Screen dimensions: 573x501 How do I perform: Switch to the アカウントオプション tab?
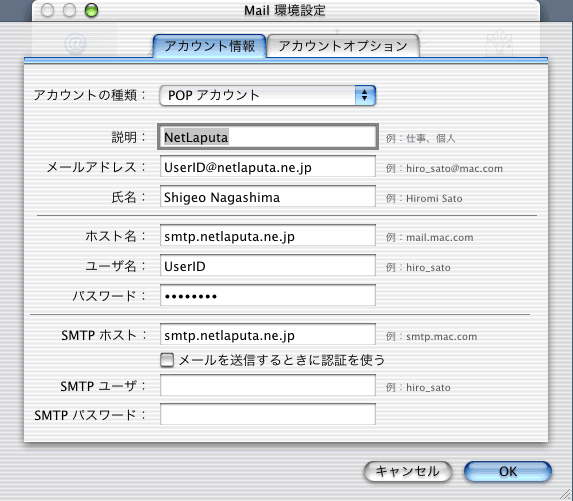tap(343, 46)
